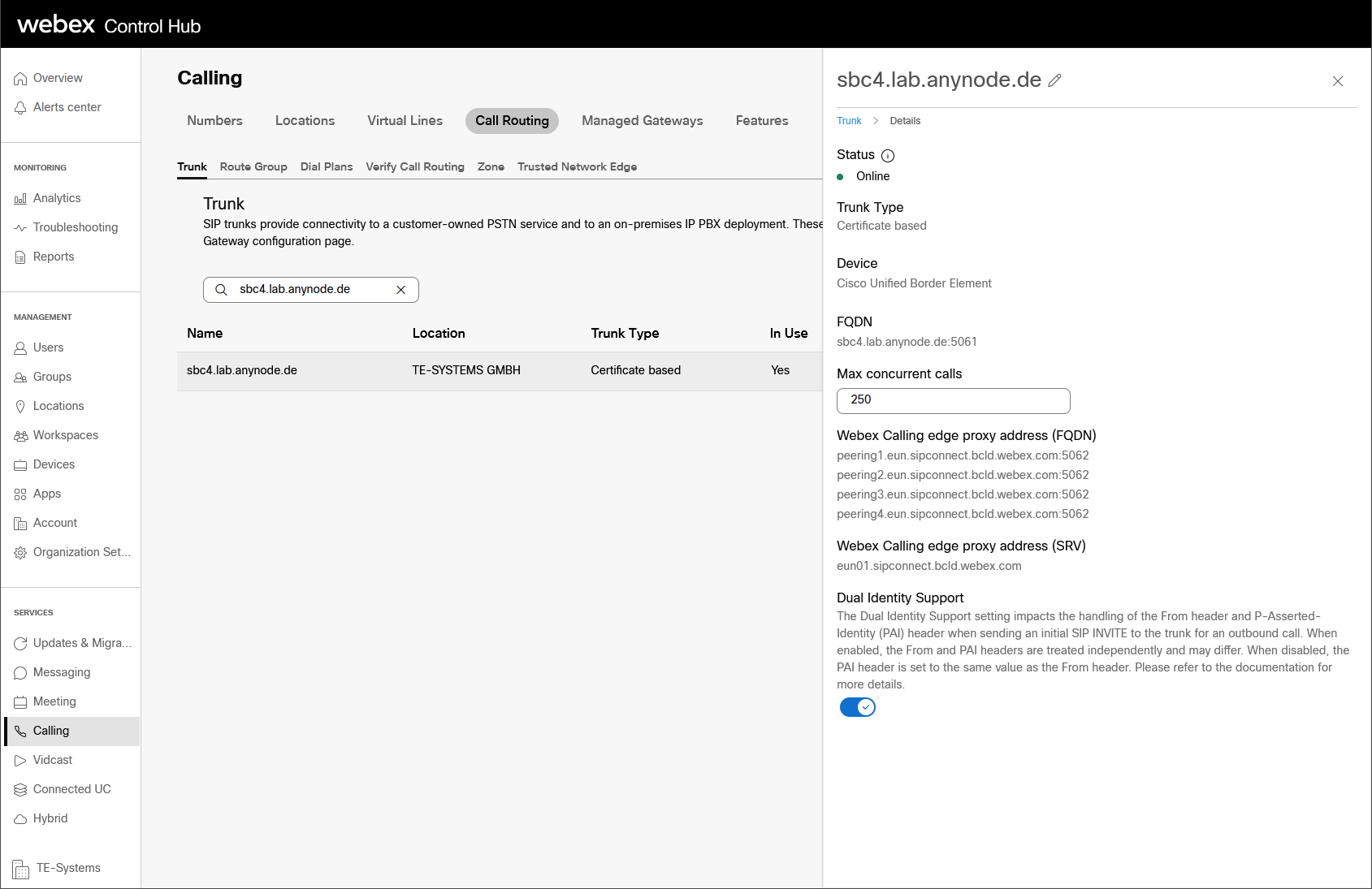Click the Details breadcrumb text
Viewport: 1372px width, 889px height.
click(x=905, y=121)
